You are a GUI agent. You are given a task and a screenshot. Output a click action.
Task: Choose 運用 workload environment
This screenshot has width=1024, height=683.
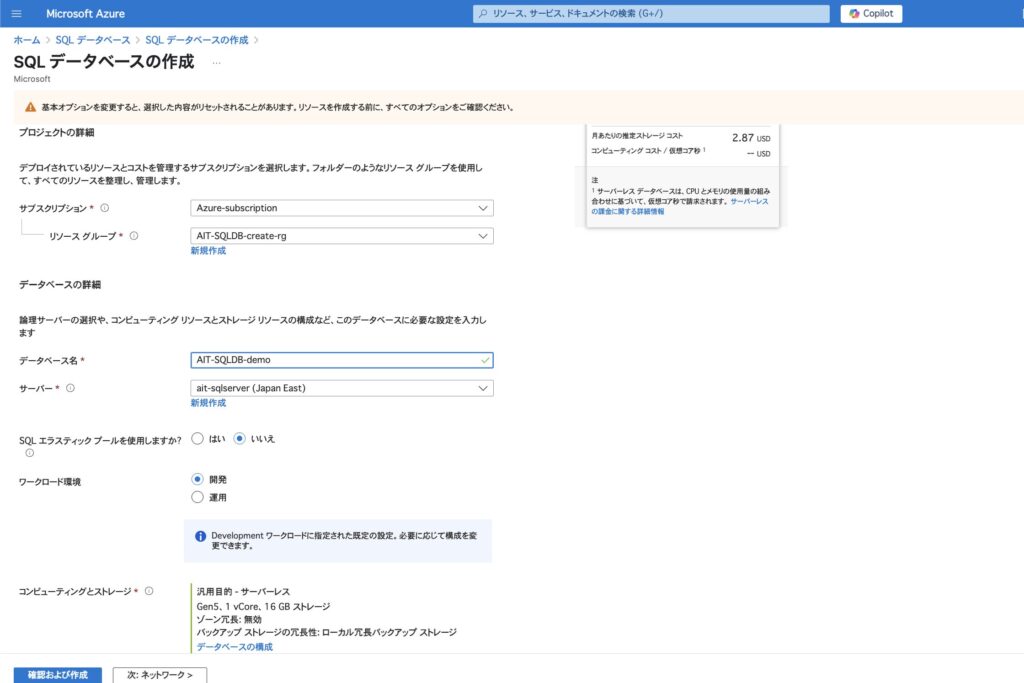[x=197, y=497]
